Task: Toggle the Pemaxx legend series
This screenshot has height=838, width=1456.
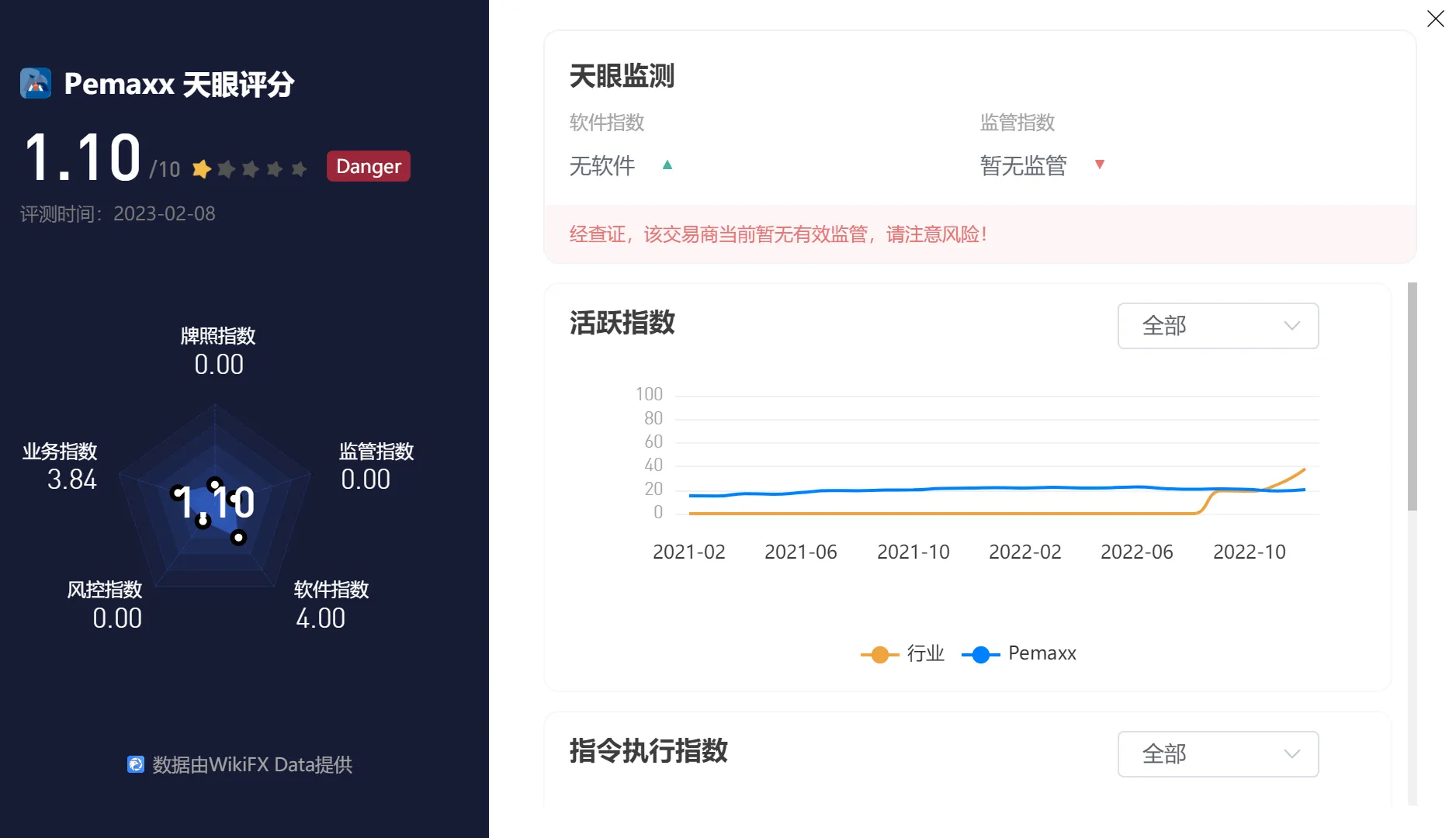Action: (x=1019, y=653)
